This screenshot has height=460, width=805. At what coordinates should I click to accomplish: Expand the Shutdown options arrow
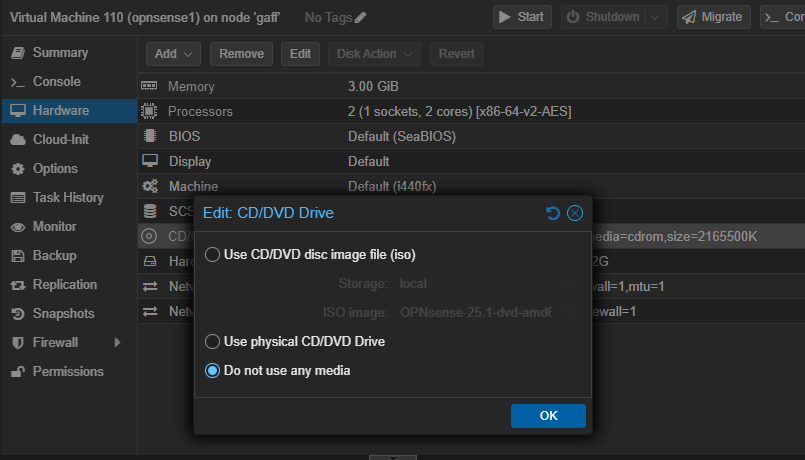(656, 17)
